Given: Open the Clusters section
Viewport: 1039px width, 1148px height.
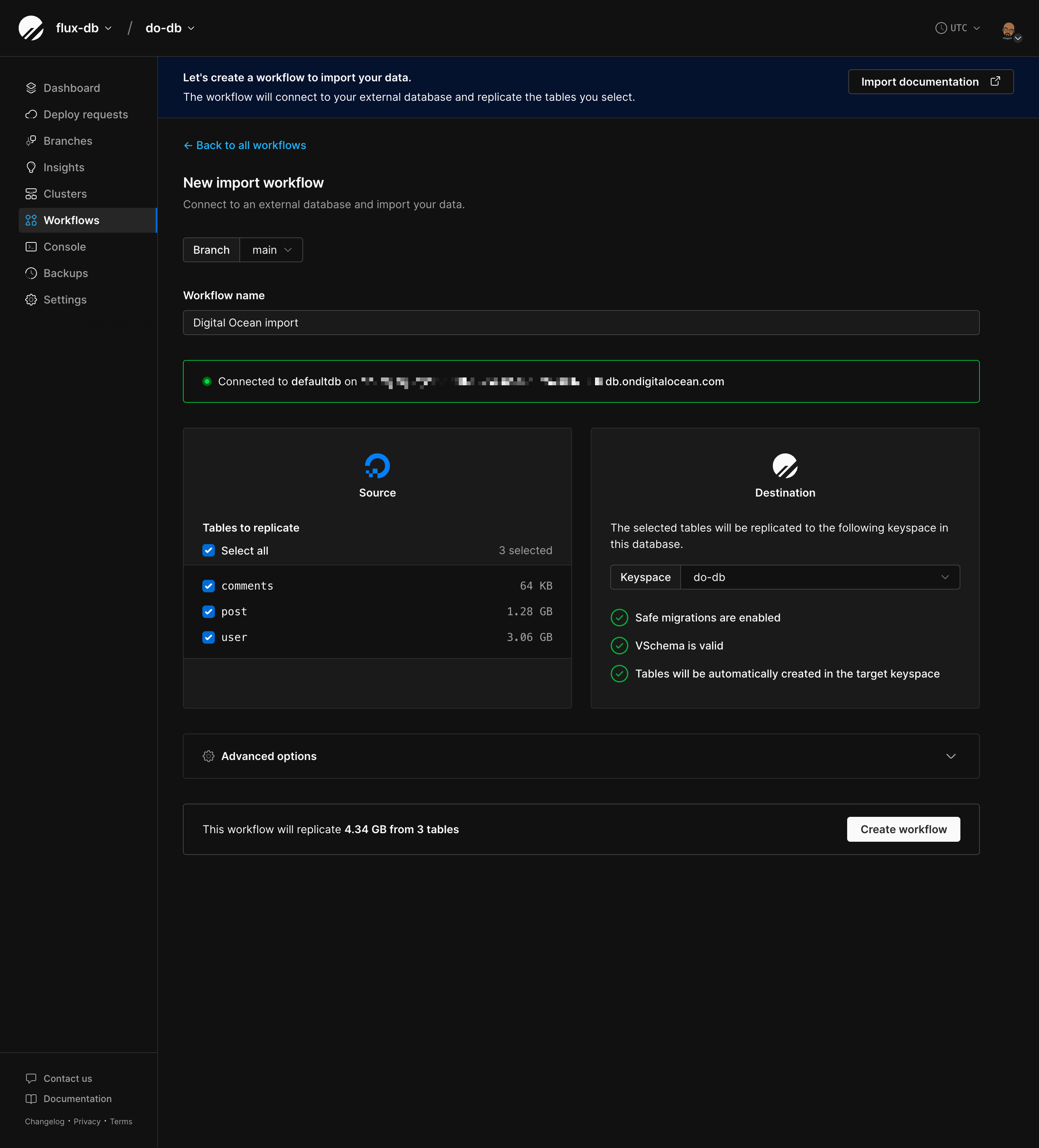Looking at the screenshot, I should pos(65,194).
